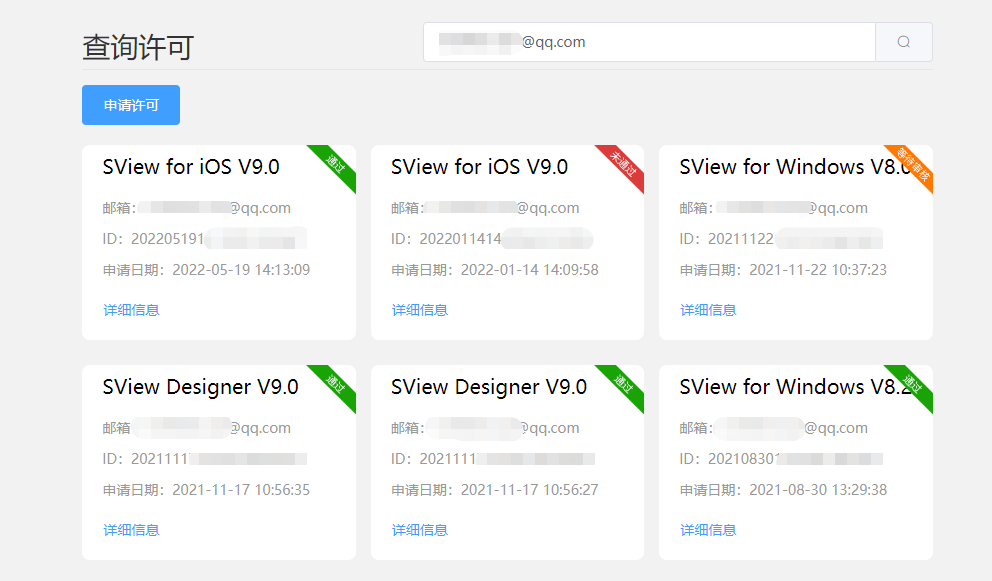
Task: Open 详细信息 for the 2022-01-14 license
Action: 419,310
